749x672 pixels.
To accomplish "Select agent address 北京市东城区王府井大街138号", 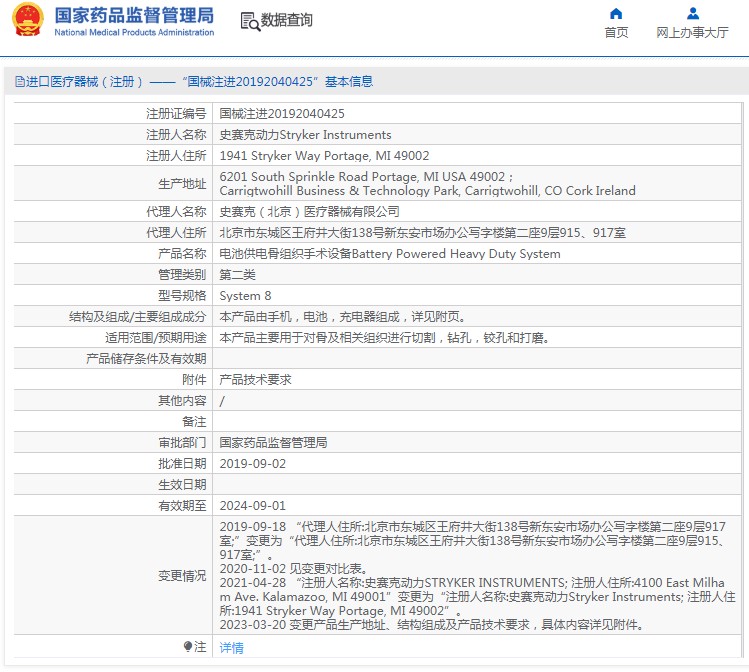I will click(422, 233).
